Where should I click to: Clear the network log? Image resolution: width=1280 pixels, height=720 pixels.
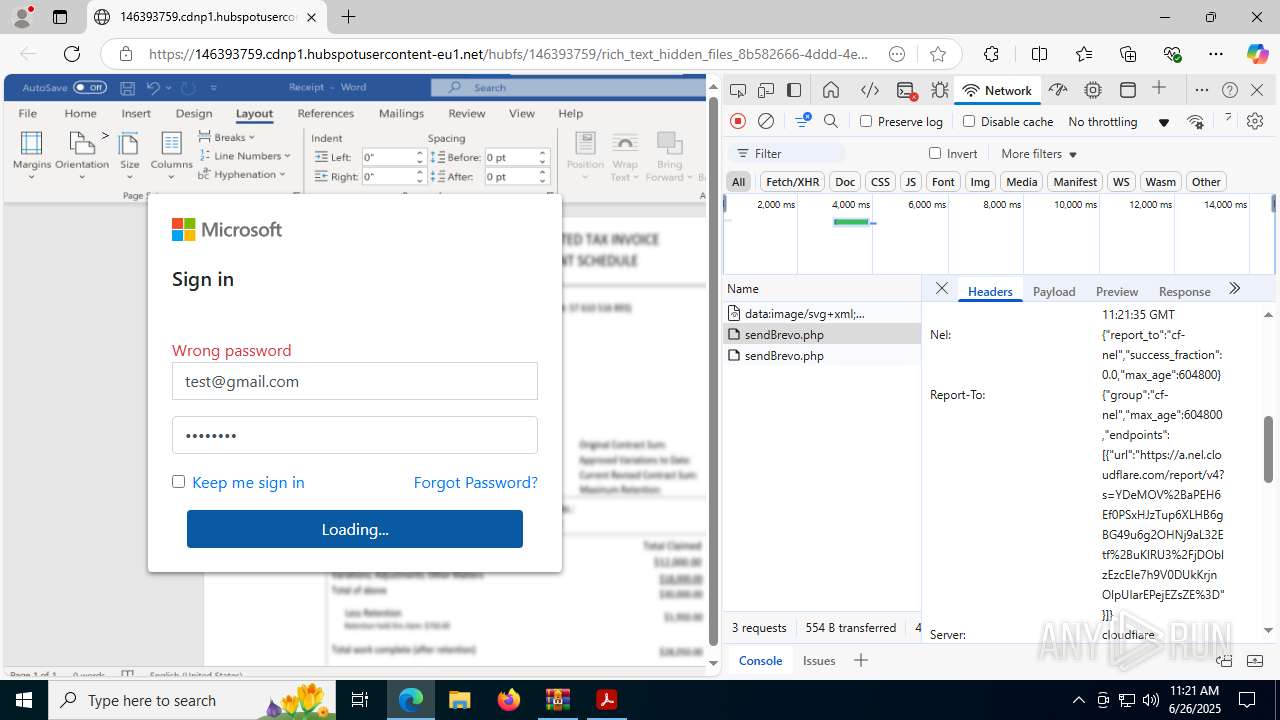(766, 121)
